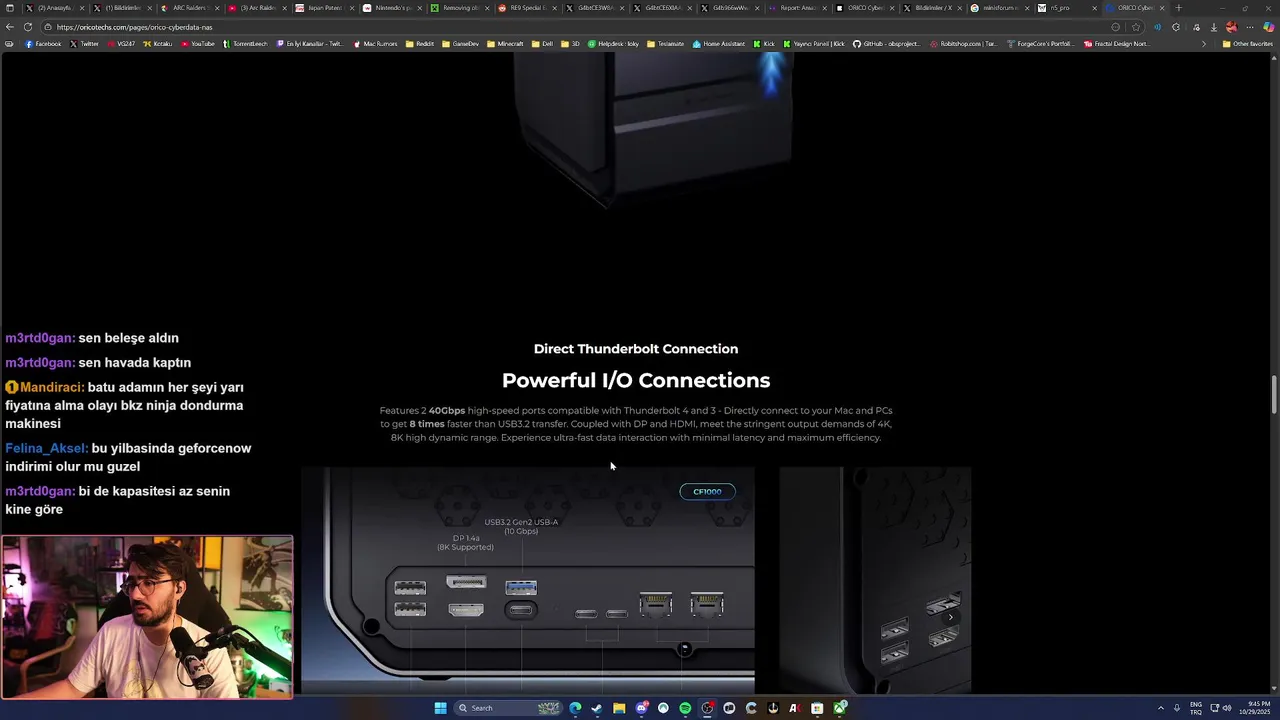Switch to the Japan Patent tab
The width and height of the screenshot is (1280, 720).
325,8
